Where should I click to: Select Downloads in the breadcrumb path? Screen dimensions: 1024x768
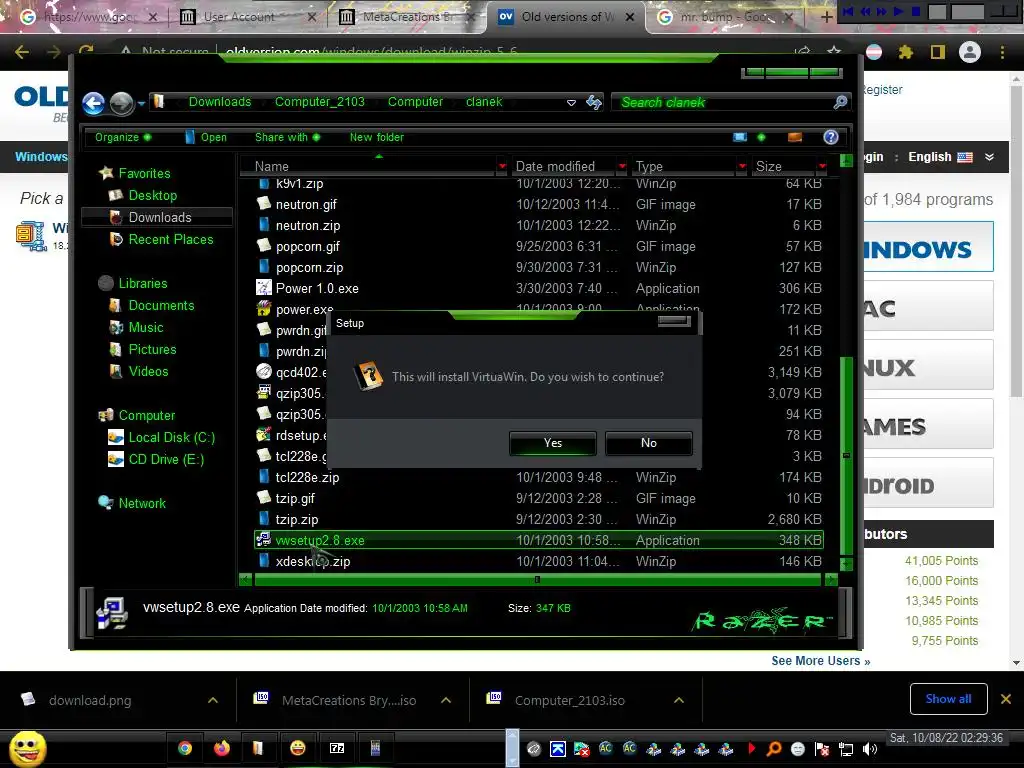tap(219, 102)
